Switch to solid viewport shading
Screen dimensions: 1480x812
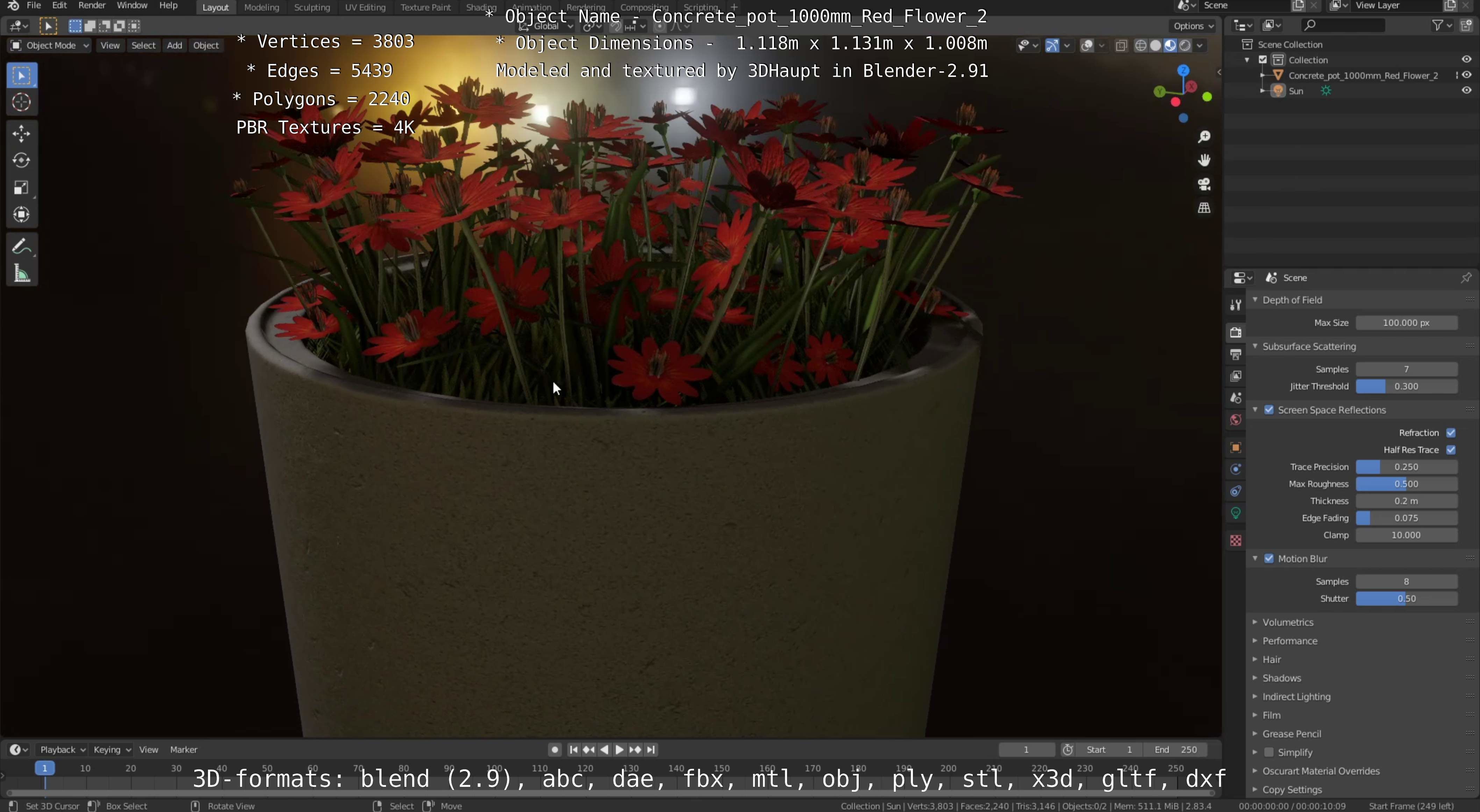click(x=1156, y=45)
